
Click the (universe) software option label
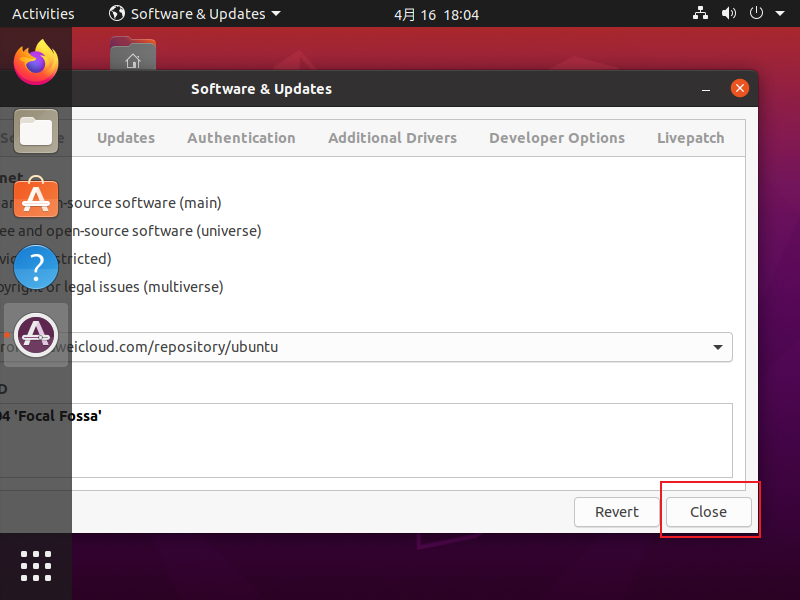[x=131, y=231]
